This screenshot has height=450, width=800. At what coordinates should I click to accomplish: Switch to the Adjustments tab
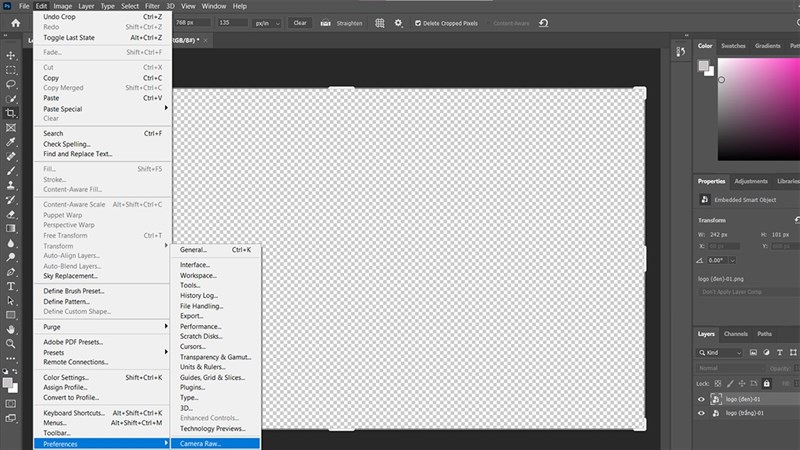tap(751, 181)
